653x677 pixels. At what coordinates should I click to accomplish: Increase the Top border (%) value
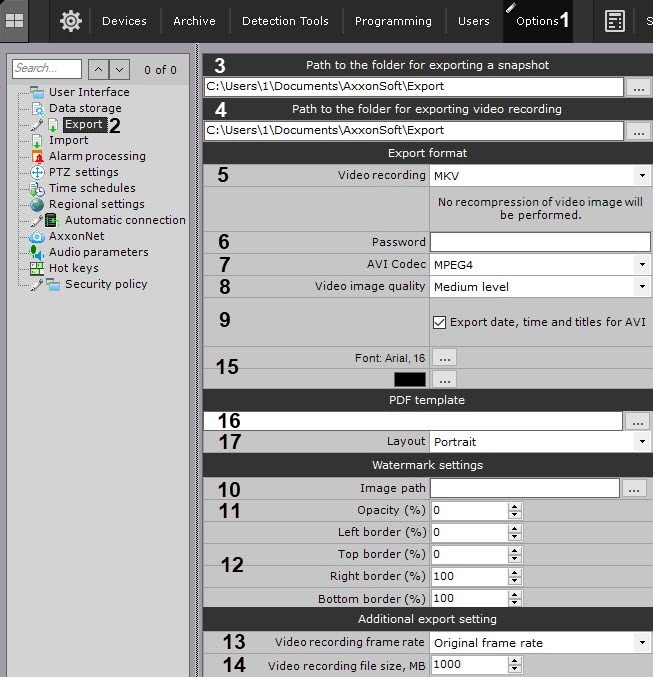tap(514, 550)
